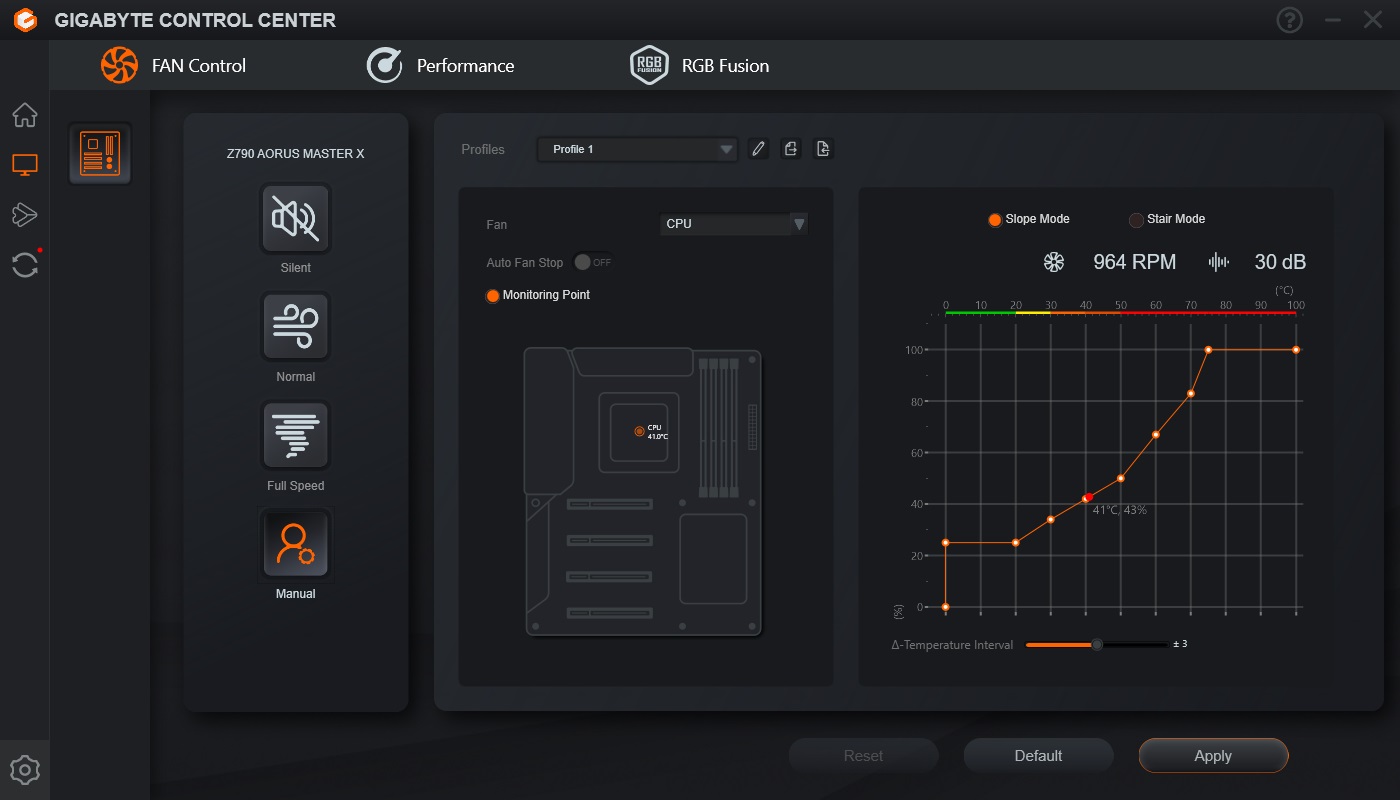
Task: Open settings gear in the sidebar
Action: tap(25, 770)
